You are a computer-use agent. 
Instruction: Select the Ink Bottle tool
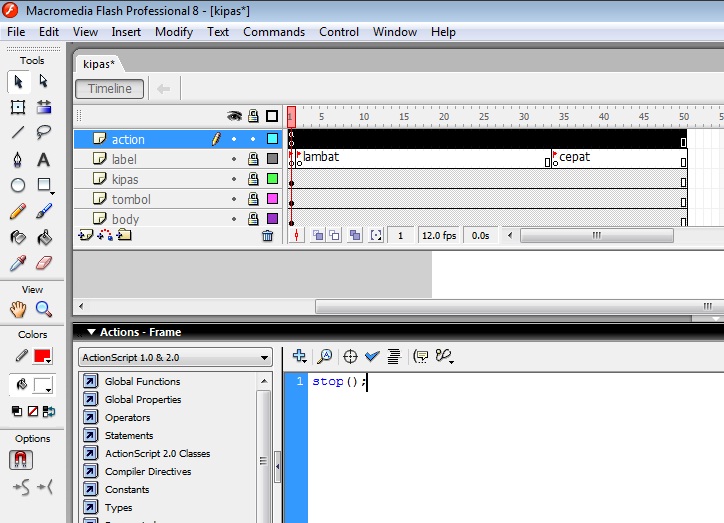[x=18, y=237]
